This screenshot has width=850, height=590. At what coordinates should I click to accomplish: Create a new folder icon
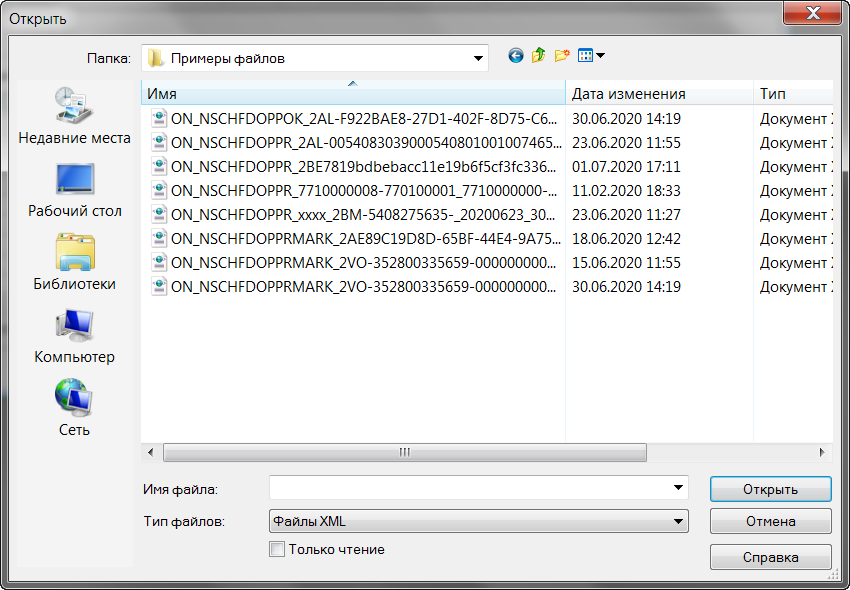click(562, 55)
